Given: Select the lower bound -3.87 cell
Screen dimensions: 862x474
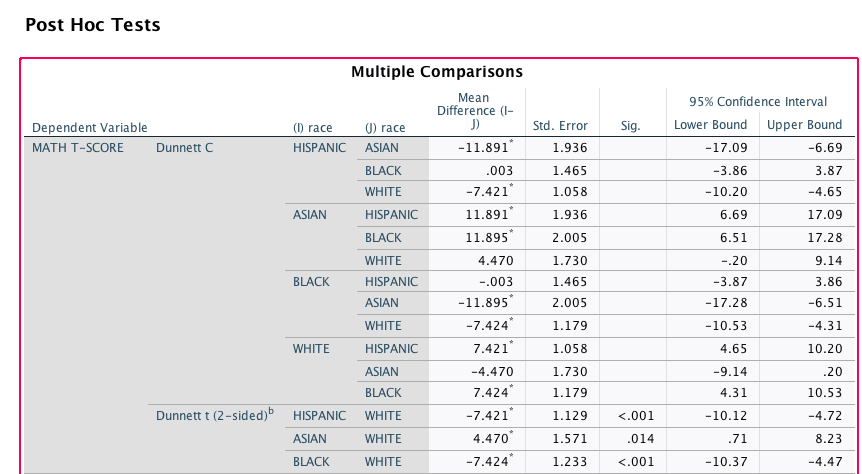Looking at the screenshot, I should 730,282.
